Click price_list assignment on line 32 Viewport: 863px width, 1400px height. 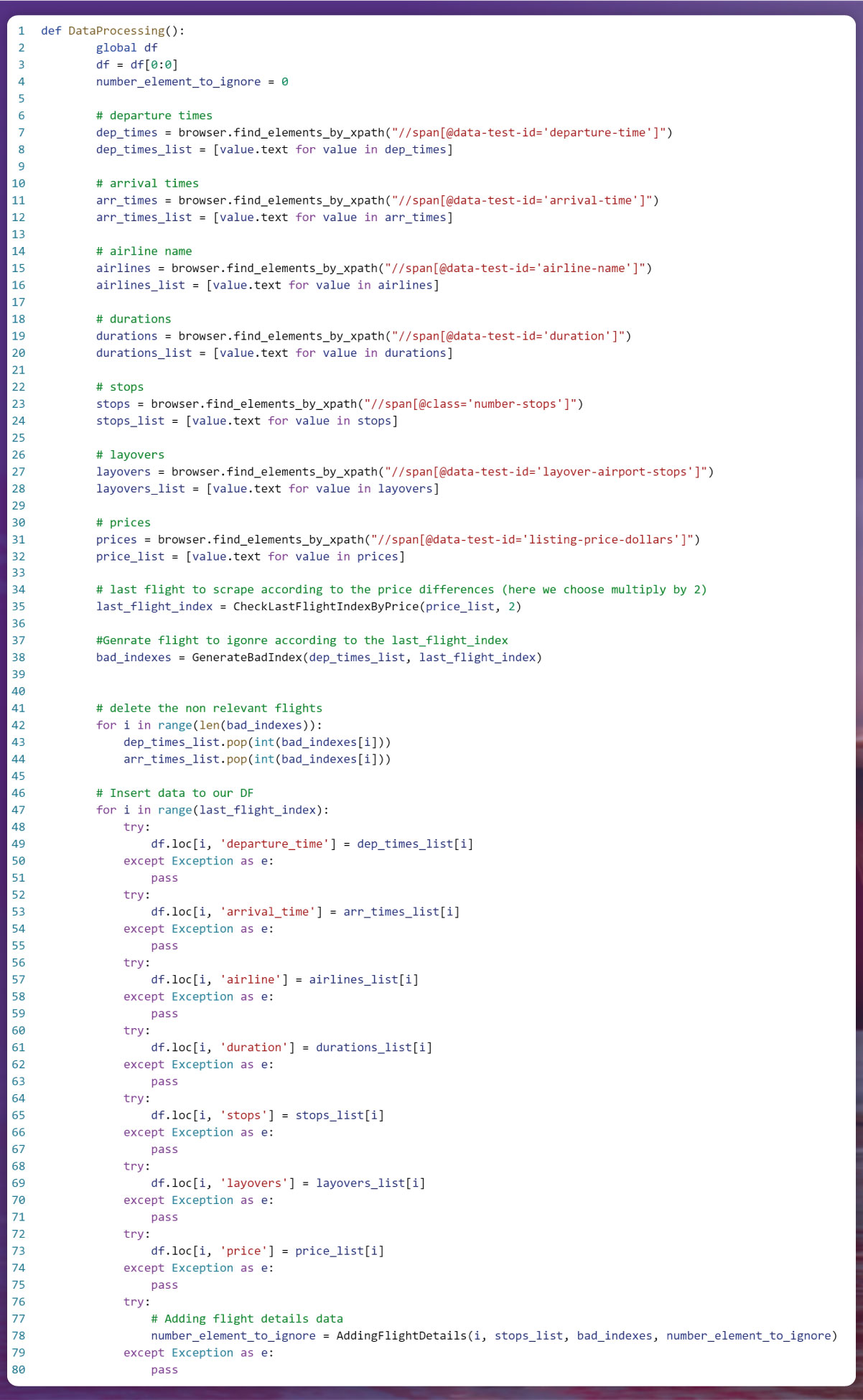pos(251,557)
